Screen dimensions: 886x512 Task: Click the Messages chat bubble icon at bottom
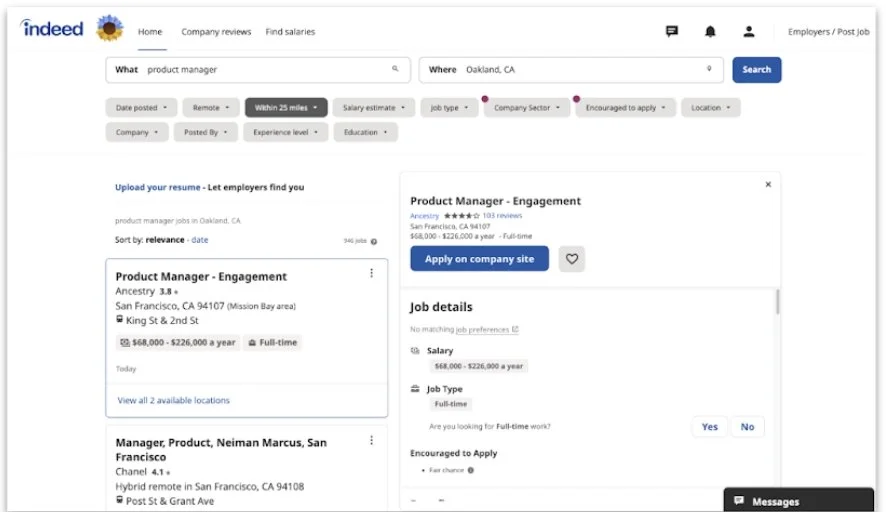(x=739, y=501)
